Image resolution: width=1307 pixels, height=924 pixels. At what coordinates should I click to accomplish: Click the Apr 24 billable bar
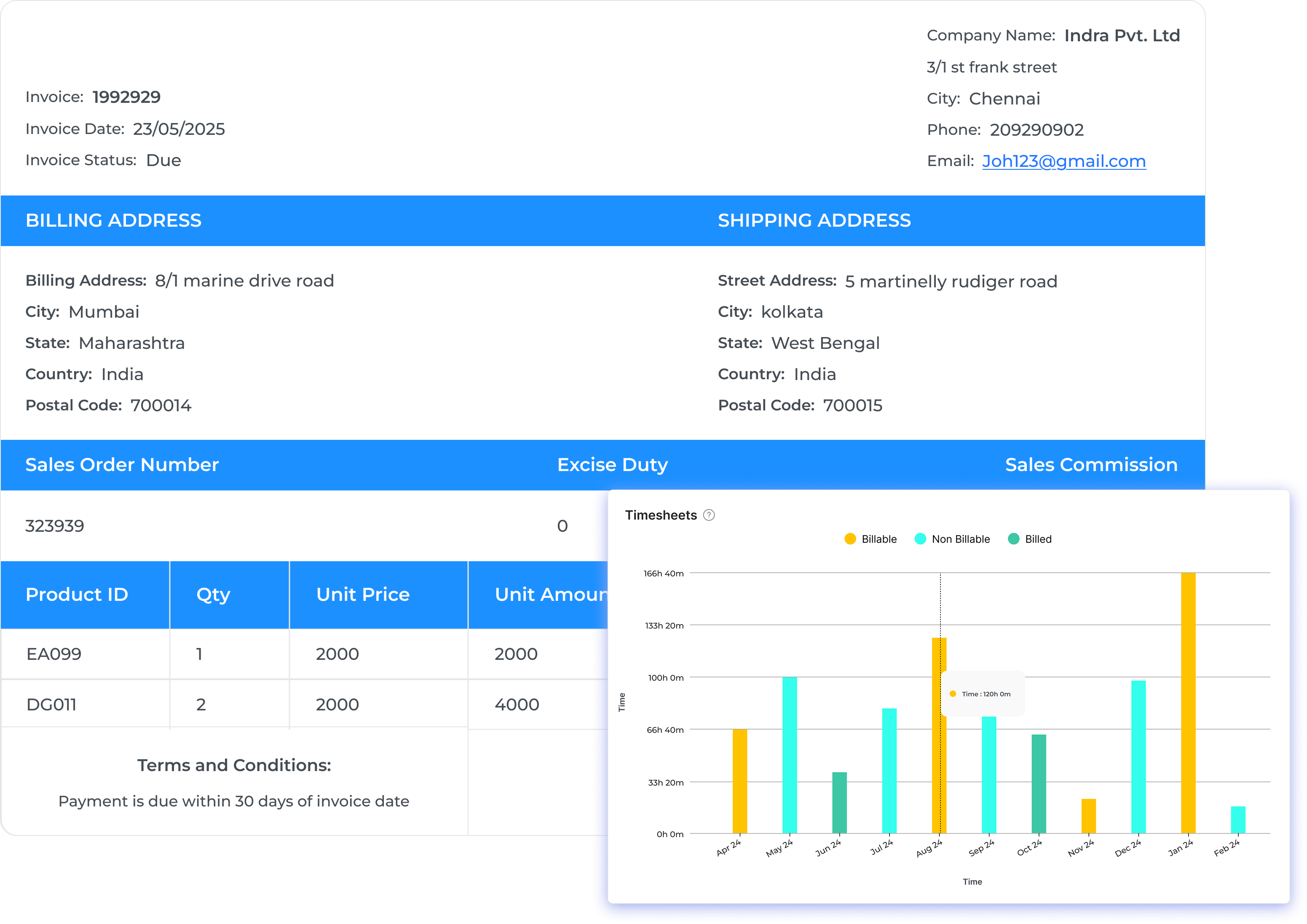coord(739,781)
